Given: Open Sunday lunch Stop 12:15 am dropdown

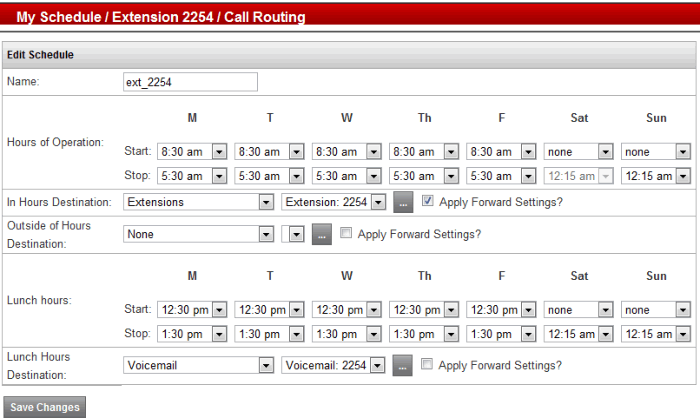Looking at the screenshot, I should [x=656, y=334].
